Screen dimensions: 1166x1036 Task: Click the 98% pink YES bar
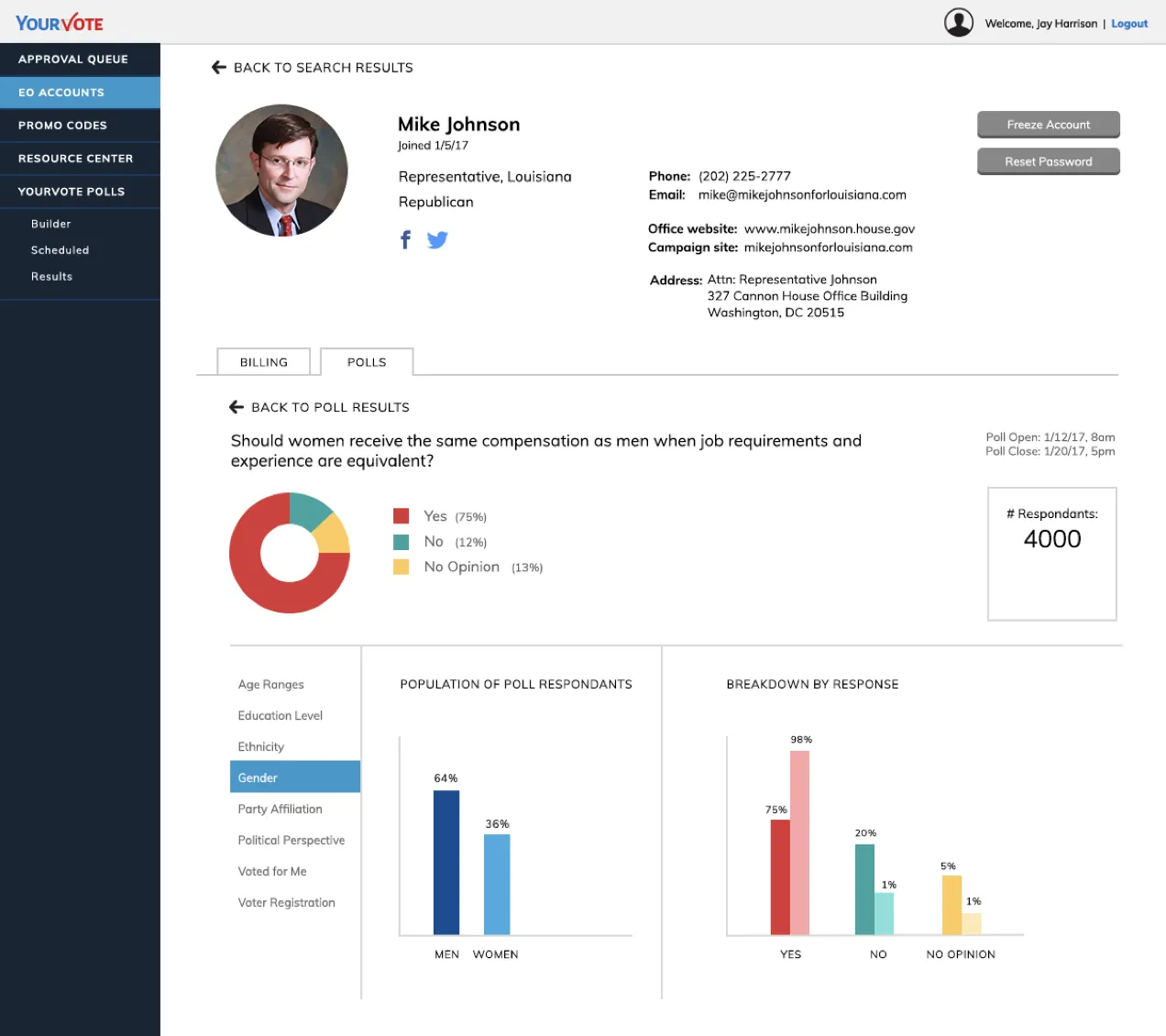tap(800, 843)
